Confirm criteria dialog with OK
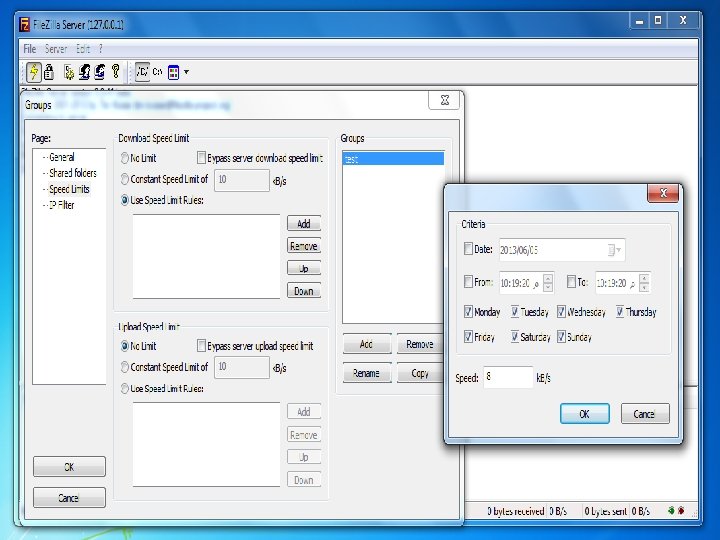The height and width of the screenshot is (540, 720). tap(585, 414)
